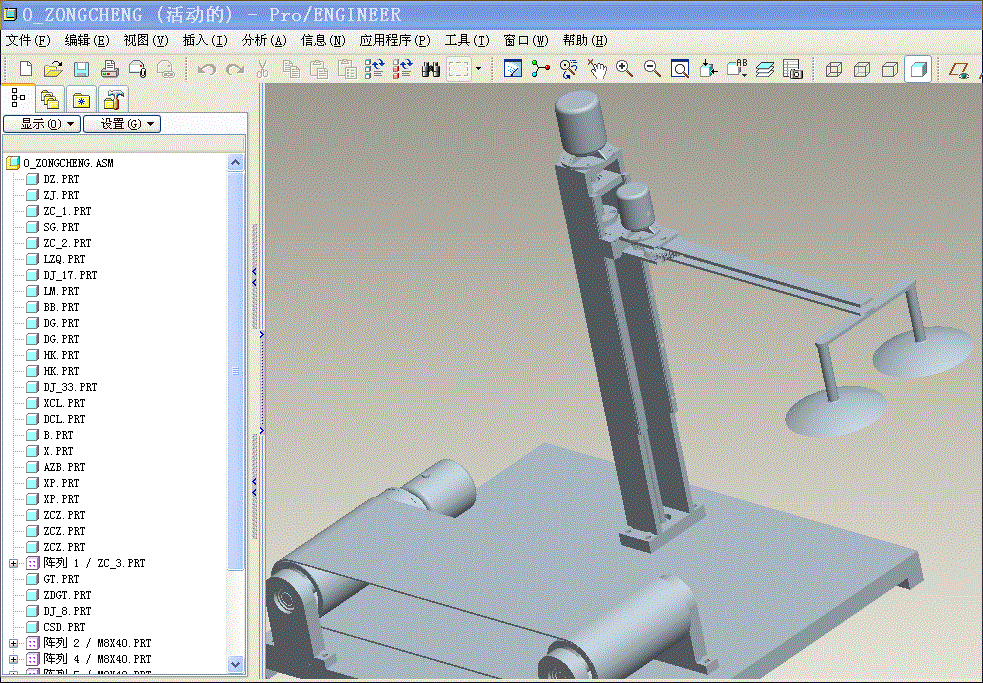The image size is (983, 683).
Task: Open the 文件(F) menu
Action: (x=28, y=41)
